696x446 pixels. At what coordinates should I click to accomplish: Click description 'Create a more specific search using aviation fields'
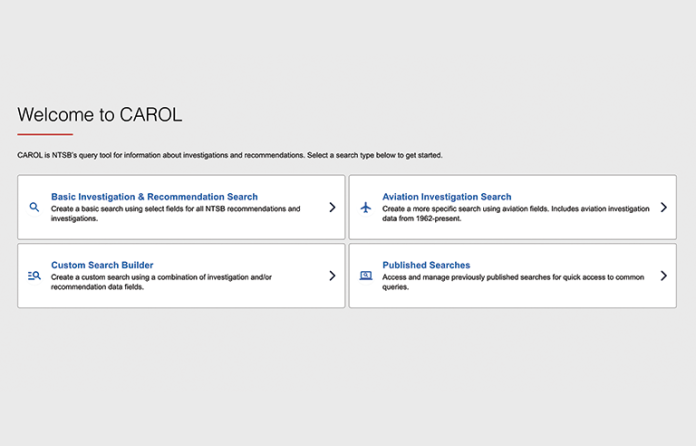[x=516, y=213]
